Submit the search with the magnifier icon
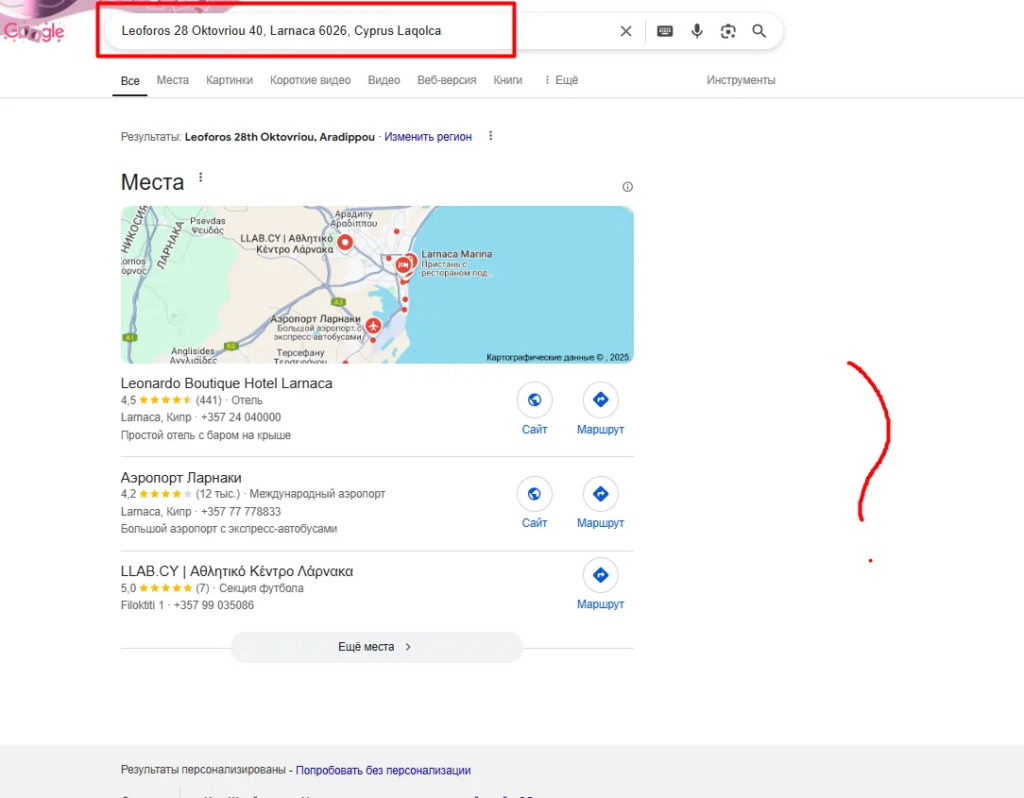Image resolution: width=1024 pixels, height=798 pixels. coord(759,31)
